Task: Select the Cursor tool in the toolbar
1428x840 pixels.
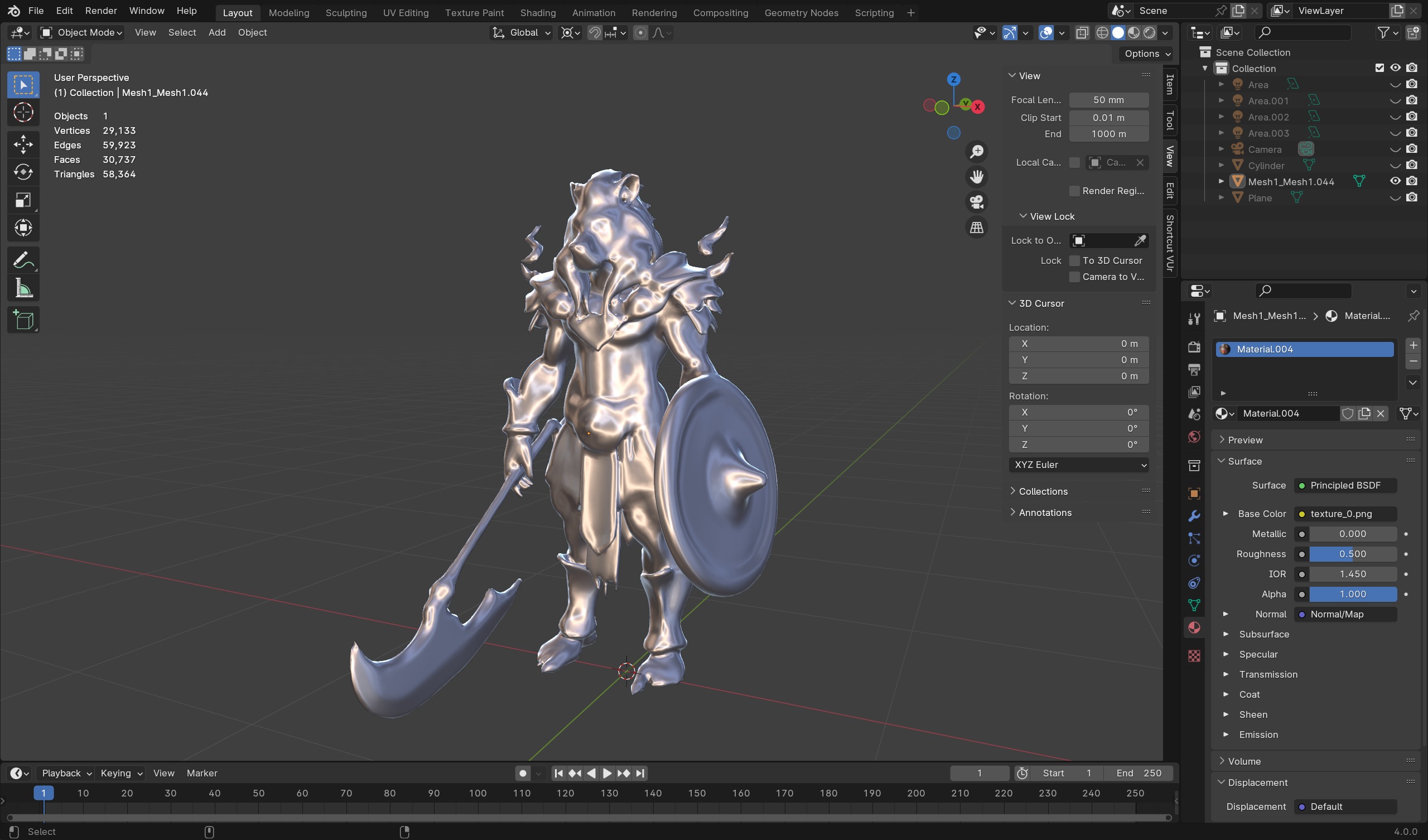Action: [23, 112]
